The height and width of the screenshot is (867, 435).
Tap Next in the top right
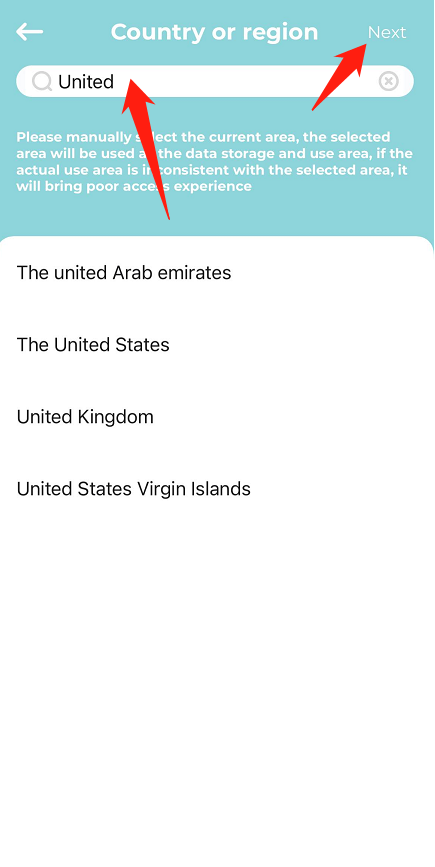[387, 33]
